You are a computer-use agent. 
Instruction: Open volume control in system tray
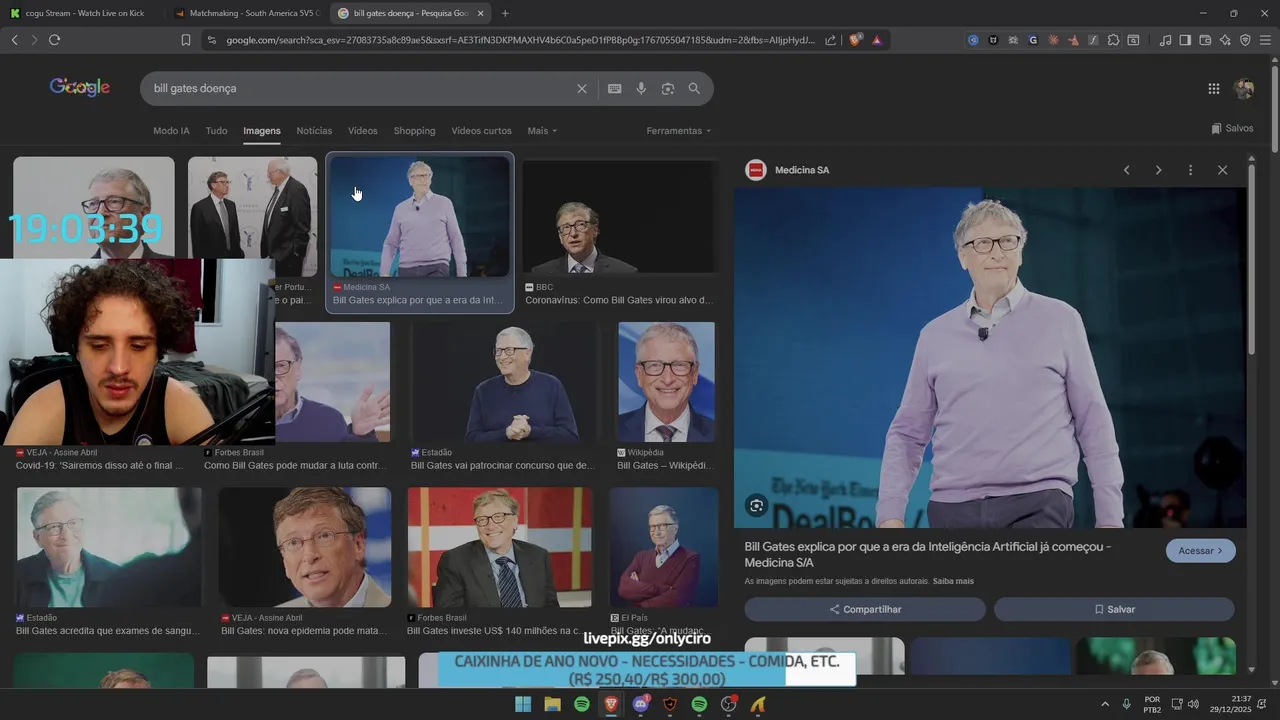(x=1193, y=704)
